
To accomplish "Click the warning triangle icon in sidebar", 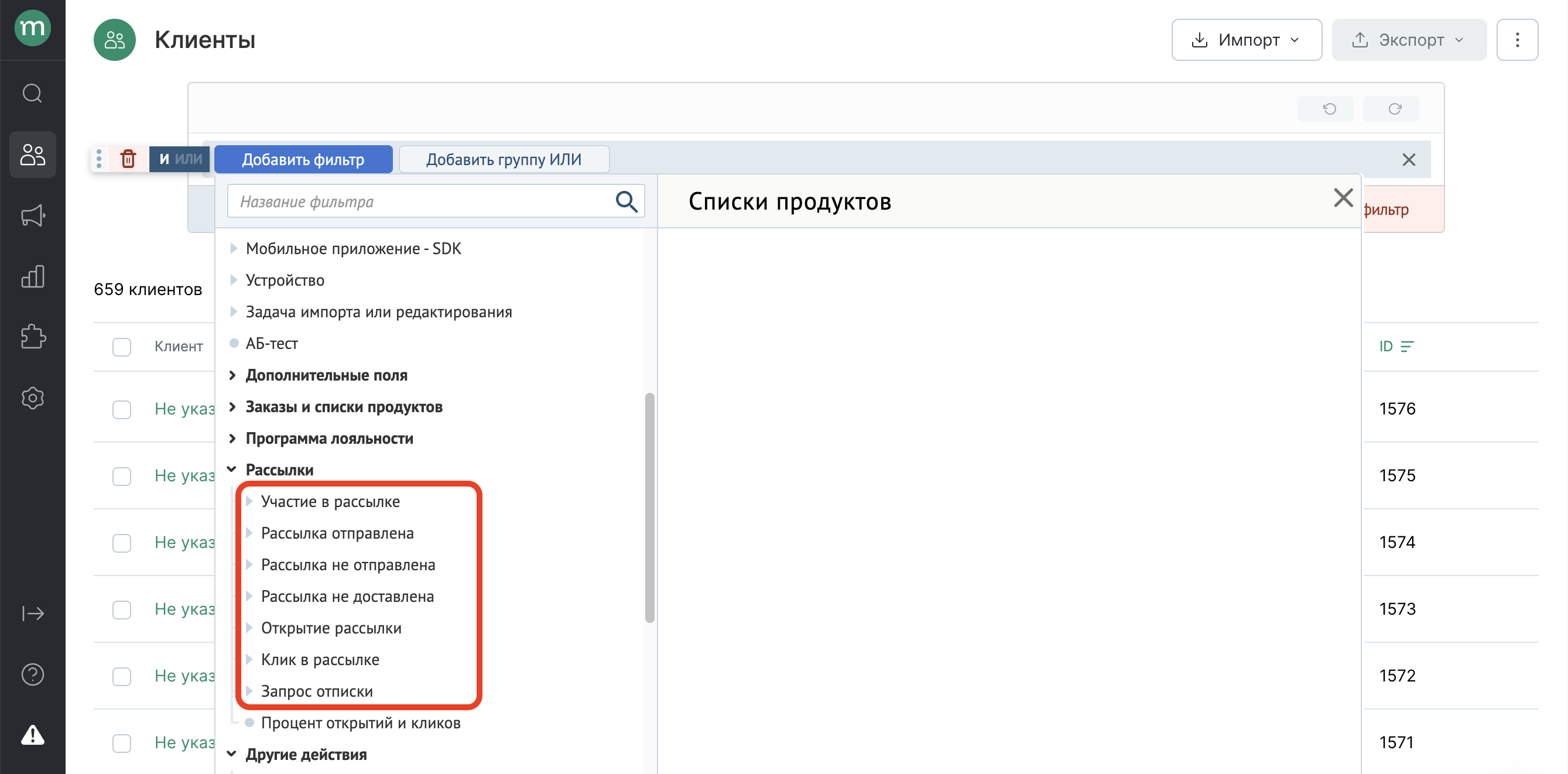I will (x=32, y=735).
